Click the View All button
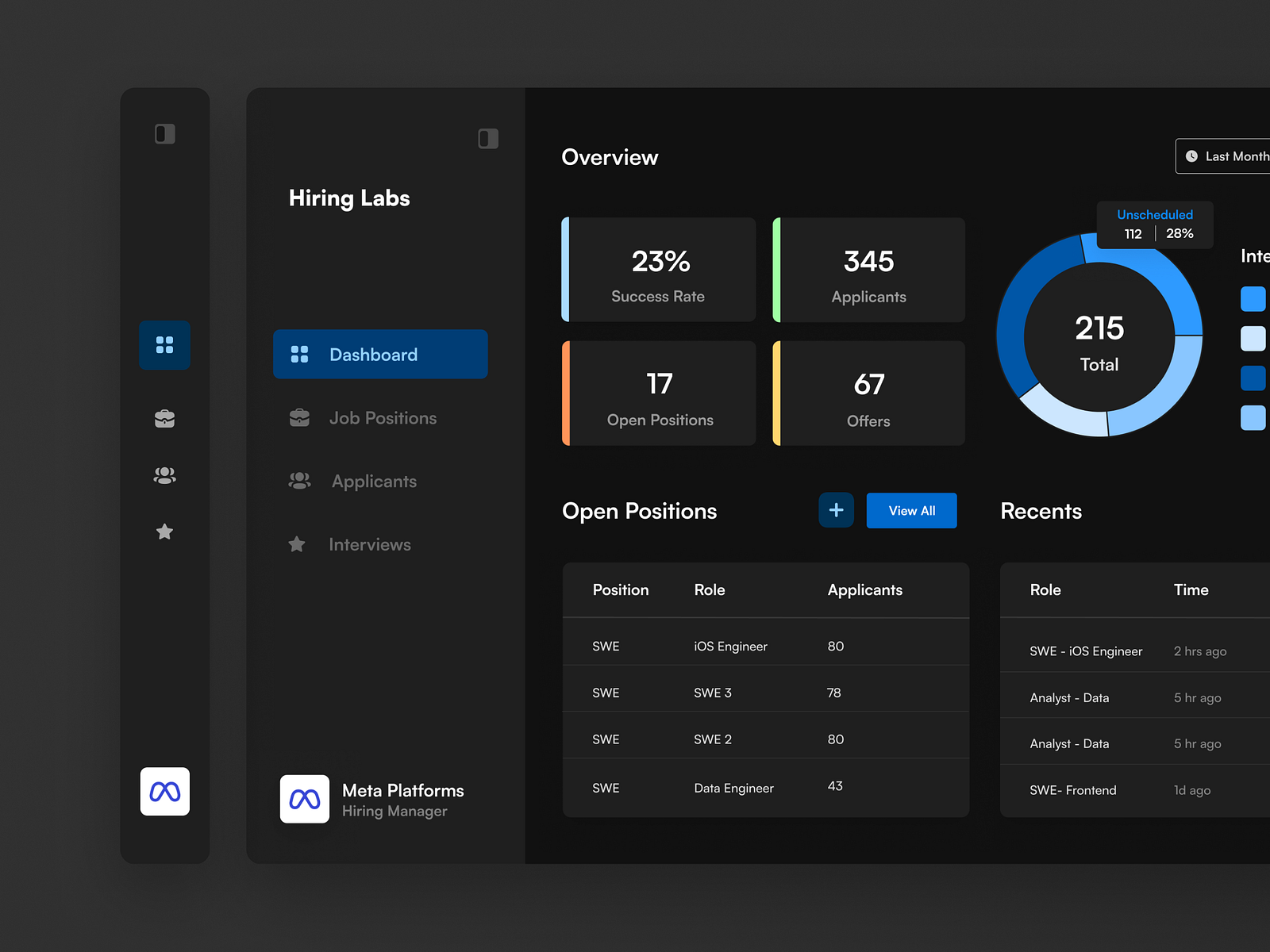 pyautogui.click(x=910, y=510)
